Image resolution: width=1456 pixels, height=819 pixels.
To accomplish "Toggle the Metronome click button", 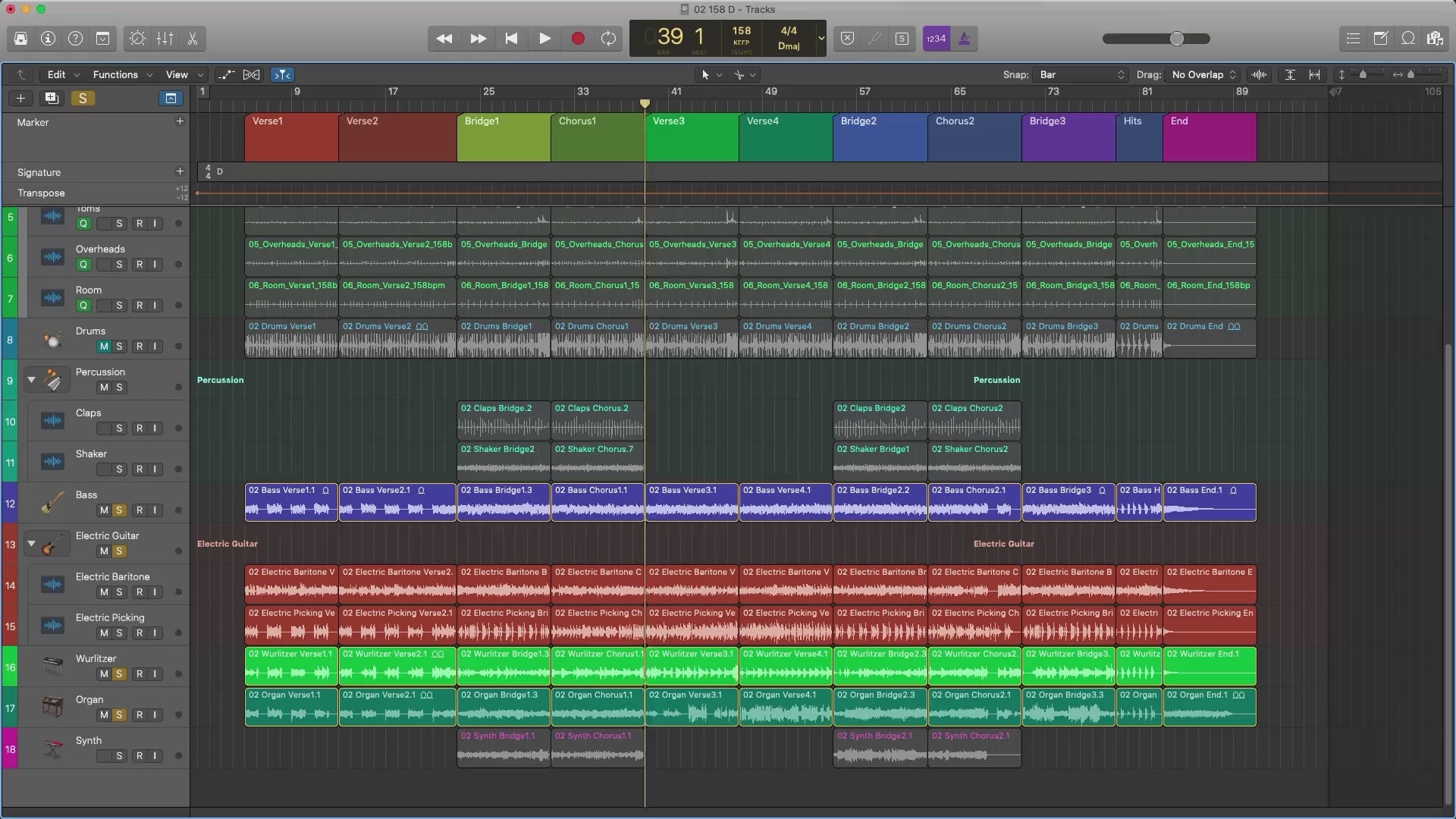I will (965, 39).
